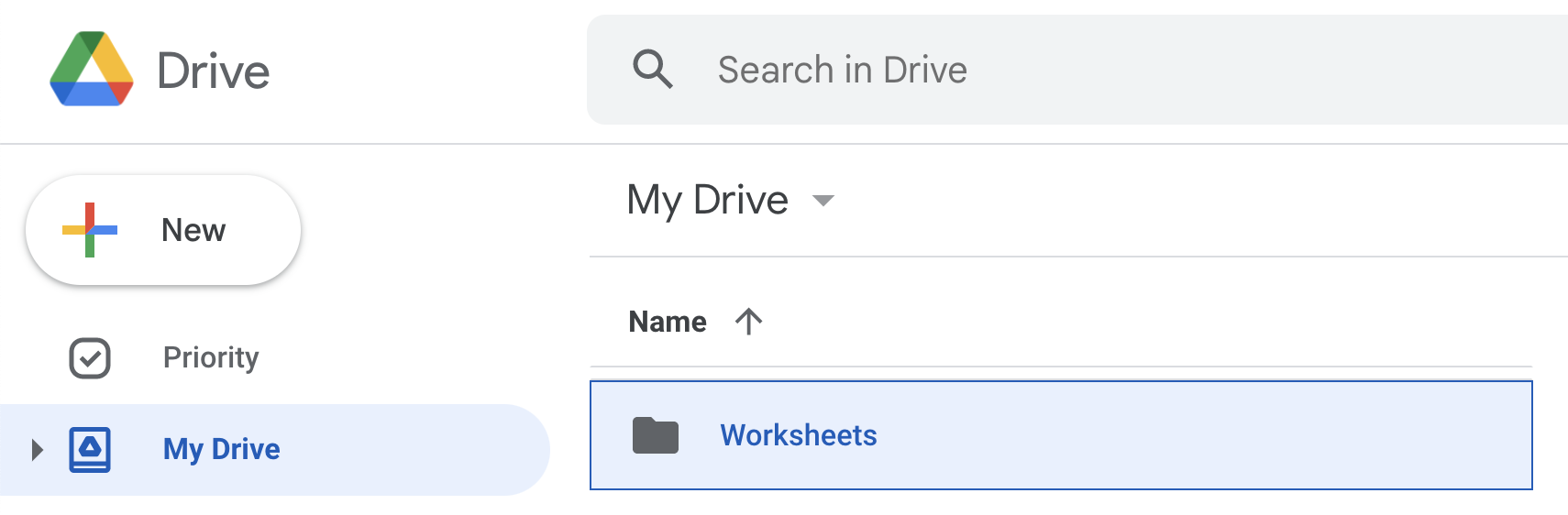Click the colorful plus icon
Screen dimensions: 1568x515
coord(90,230)
